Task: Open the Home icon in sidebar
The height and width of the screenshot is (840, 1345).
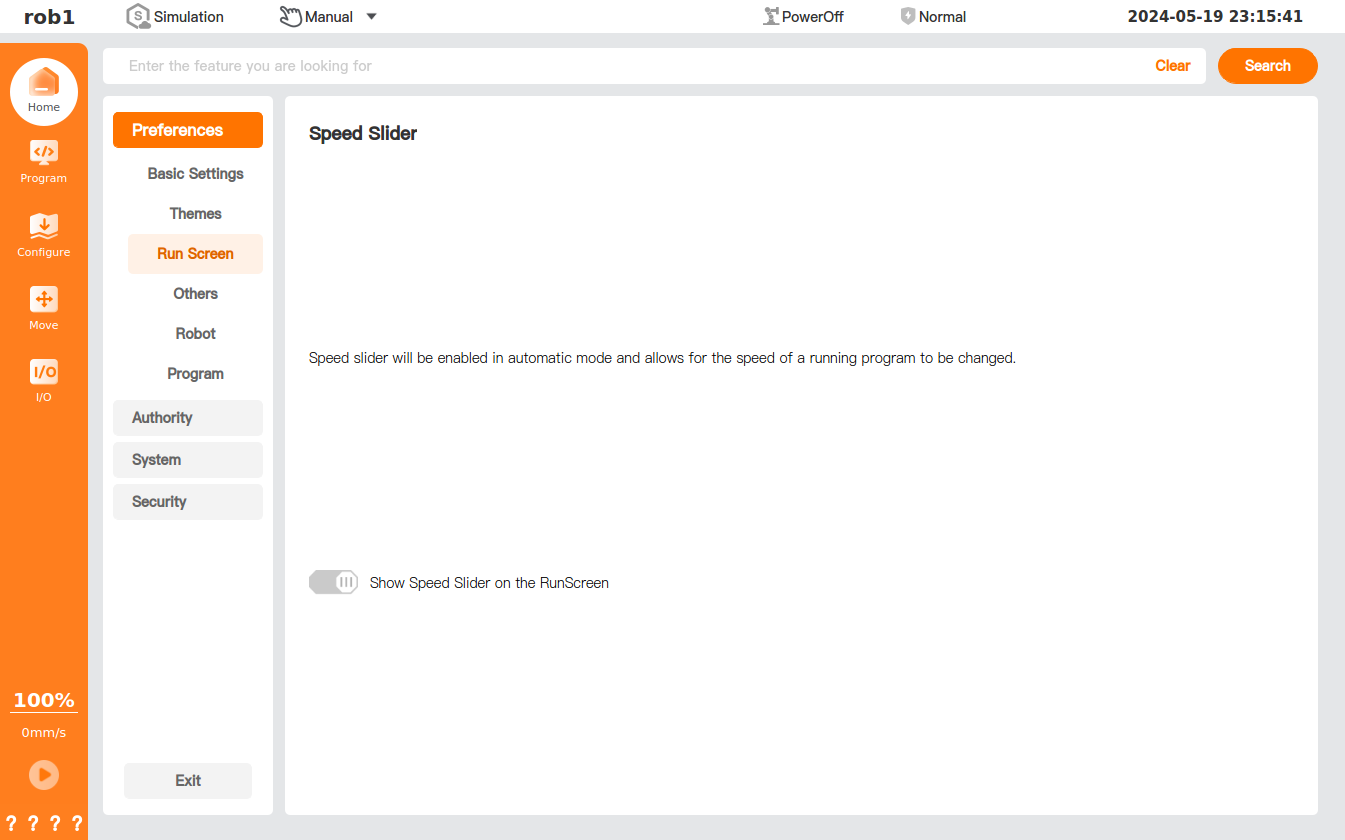Action: click(x=43, y=84)
